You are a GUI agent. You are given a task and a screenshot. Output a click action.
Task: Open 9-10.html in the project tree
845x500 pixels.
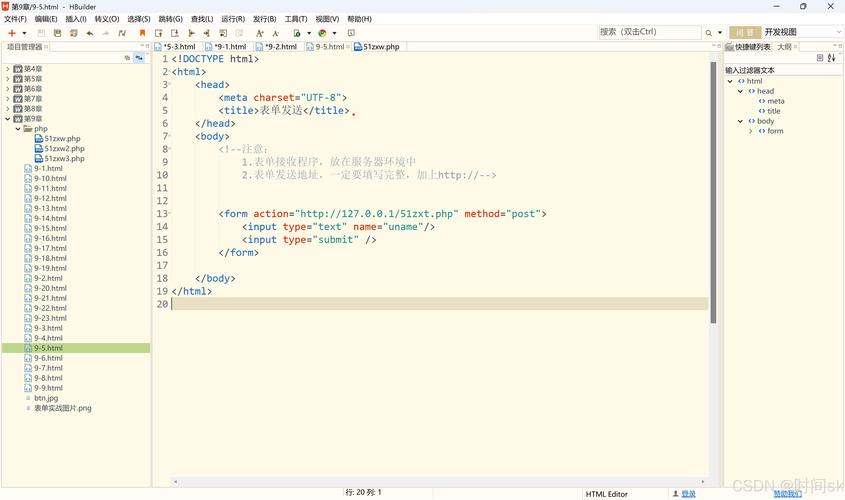(50, 179)
